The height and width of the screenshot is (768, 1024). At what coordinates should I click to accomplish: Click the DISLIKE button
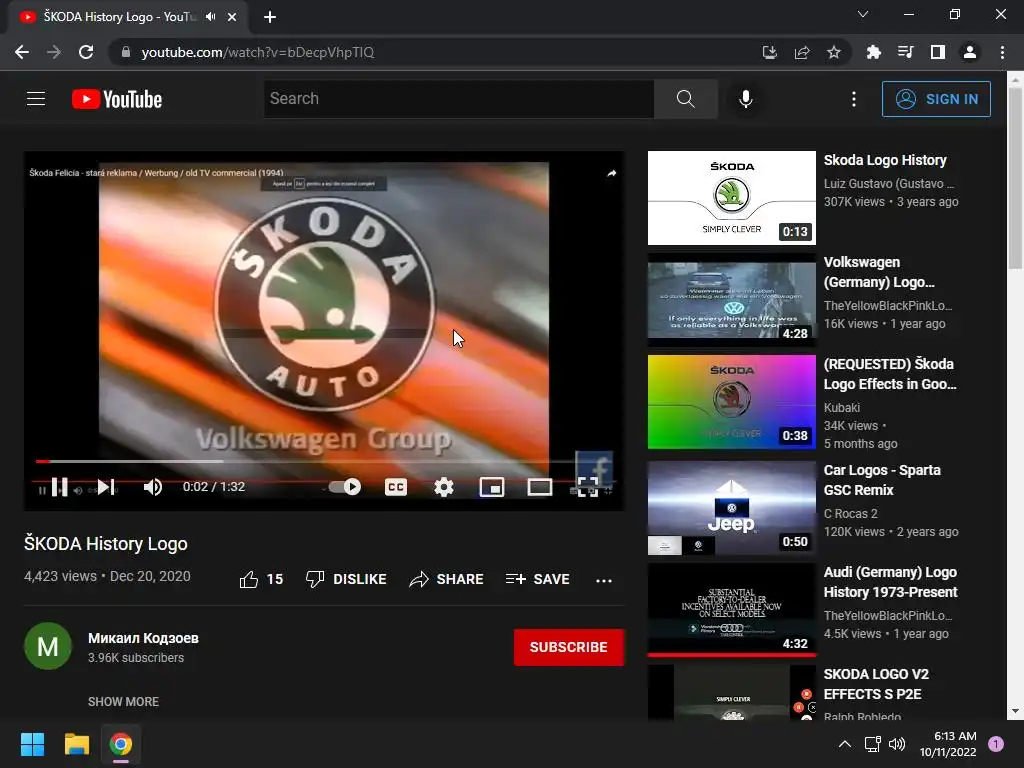click(x=346, y=579)
